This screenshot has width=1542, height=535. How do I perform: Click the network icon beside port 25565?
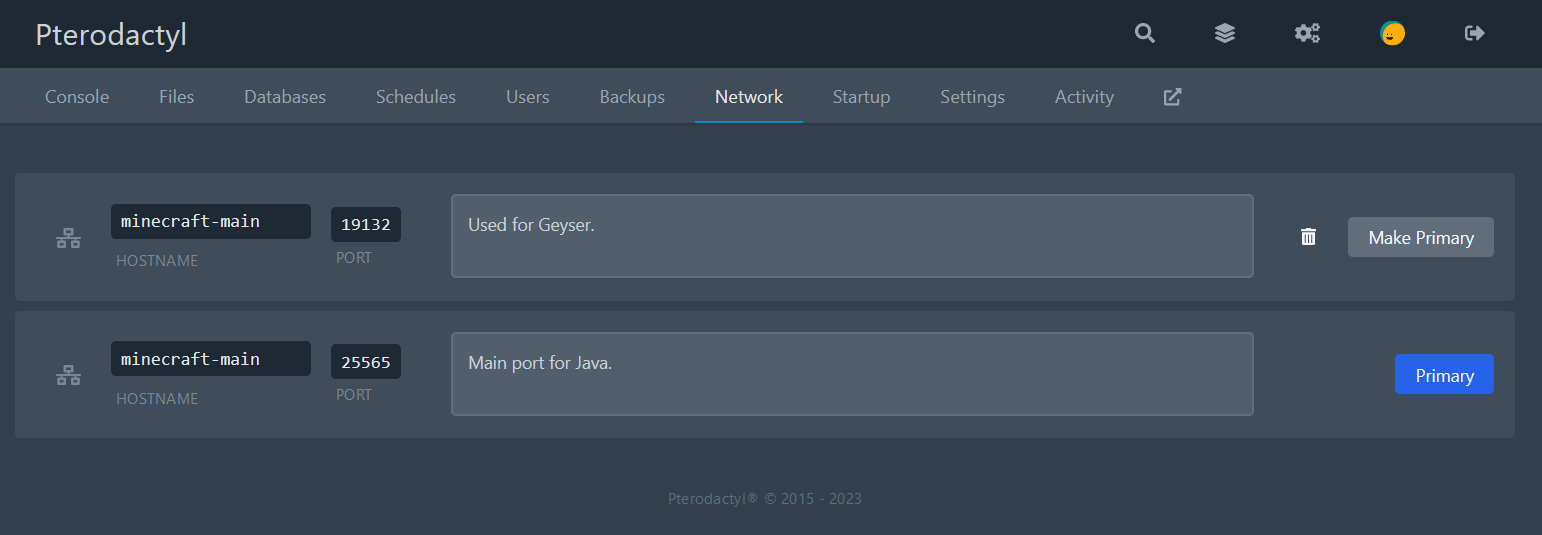pos(68,376)
